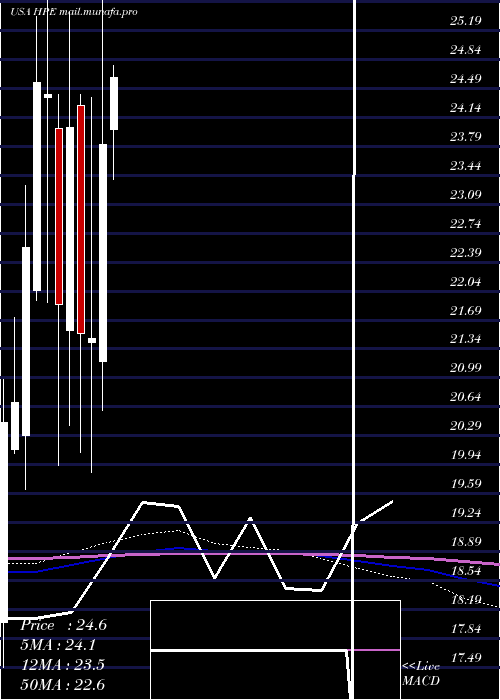This screenshot has height=700, width=500.
Task: Click the 17.49 price axis label
Action: [466, 658]
